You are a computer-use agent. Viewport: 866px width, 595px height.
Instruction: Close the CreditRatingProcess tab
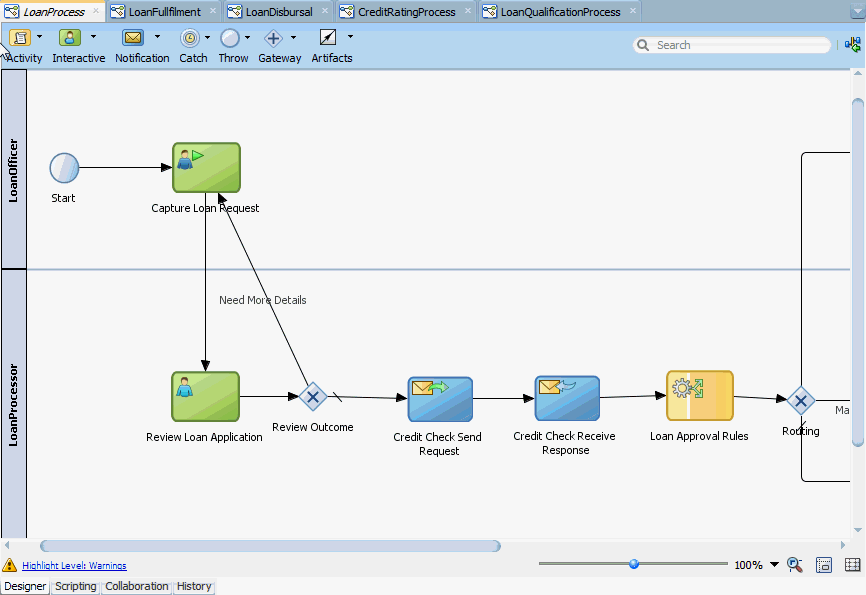point(468,10)
